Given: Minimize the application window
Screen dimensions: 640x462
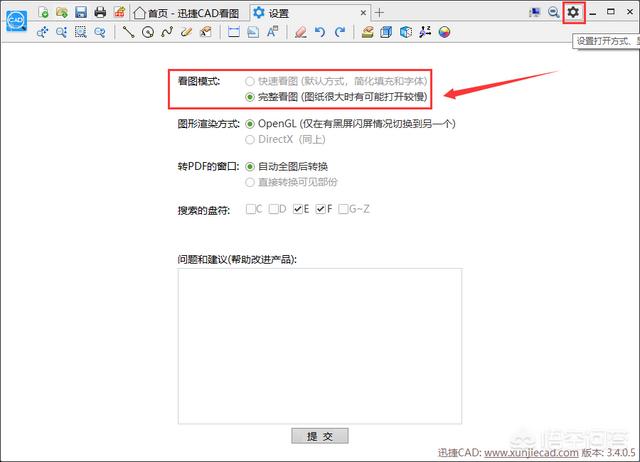Looking at the screenshot, I should pos(593,13).
